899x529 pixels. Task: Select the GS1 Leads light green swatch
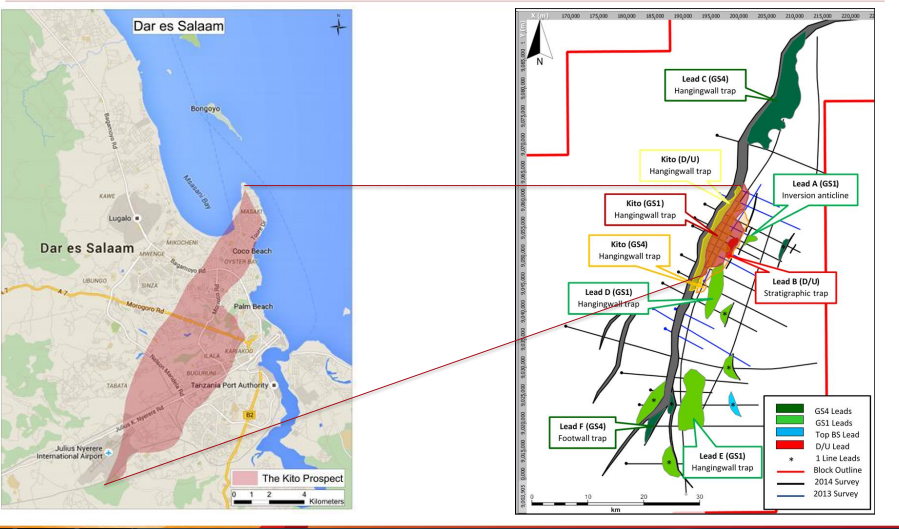coord(791,419)
